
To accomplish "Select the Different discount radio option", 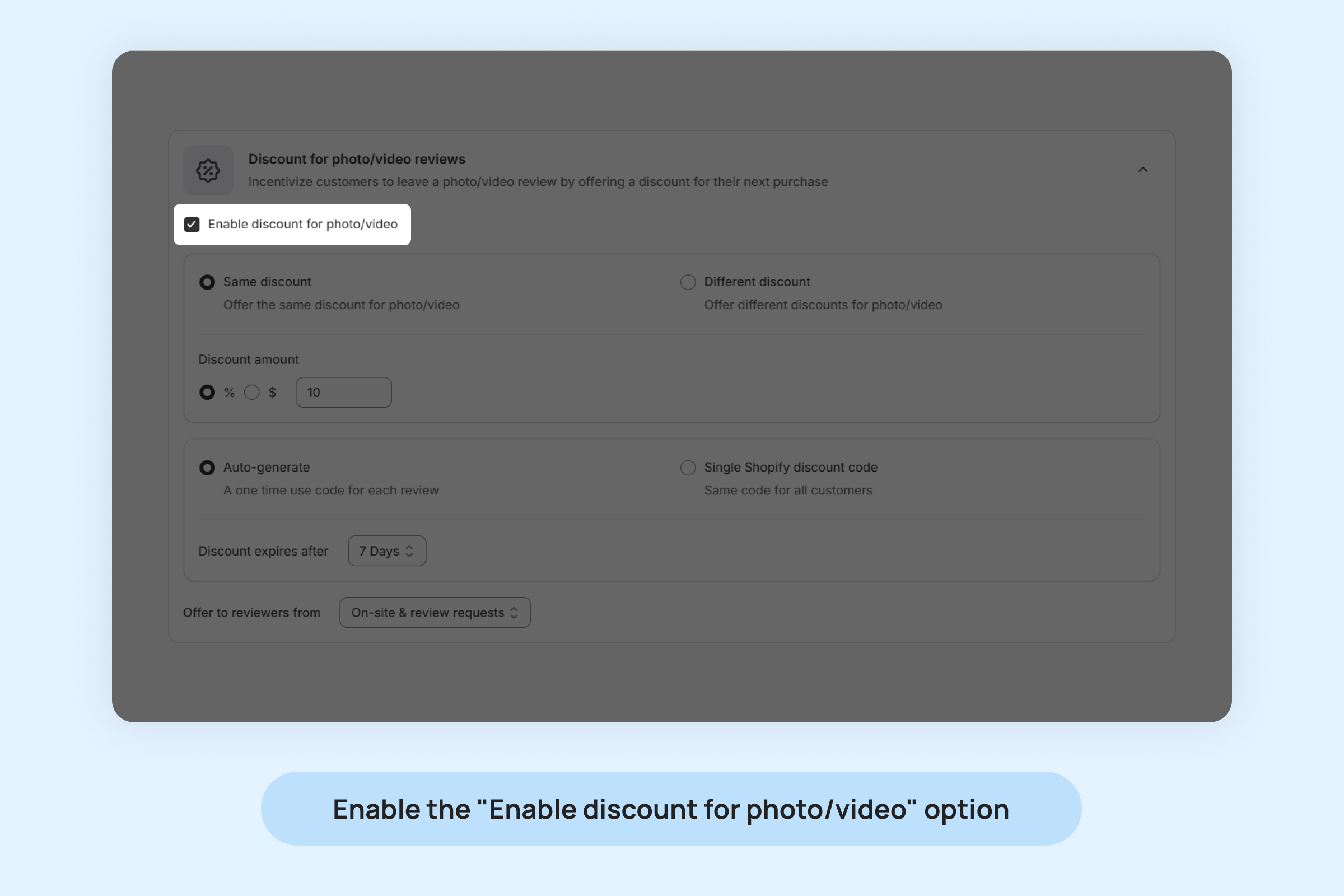I will pos(688,282).
